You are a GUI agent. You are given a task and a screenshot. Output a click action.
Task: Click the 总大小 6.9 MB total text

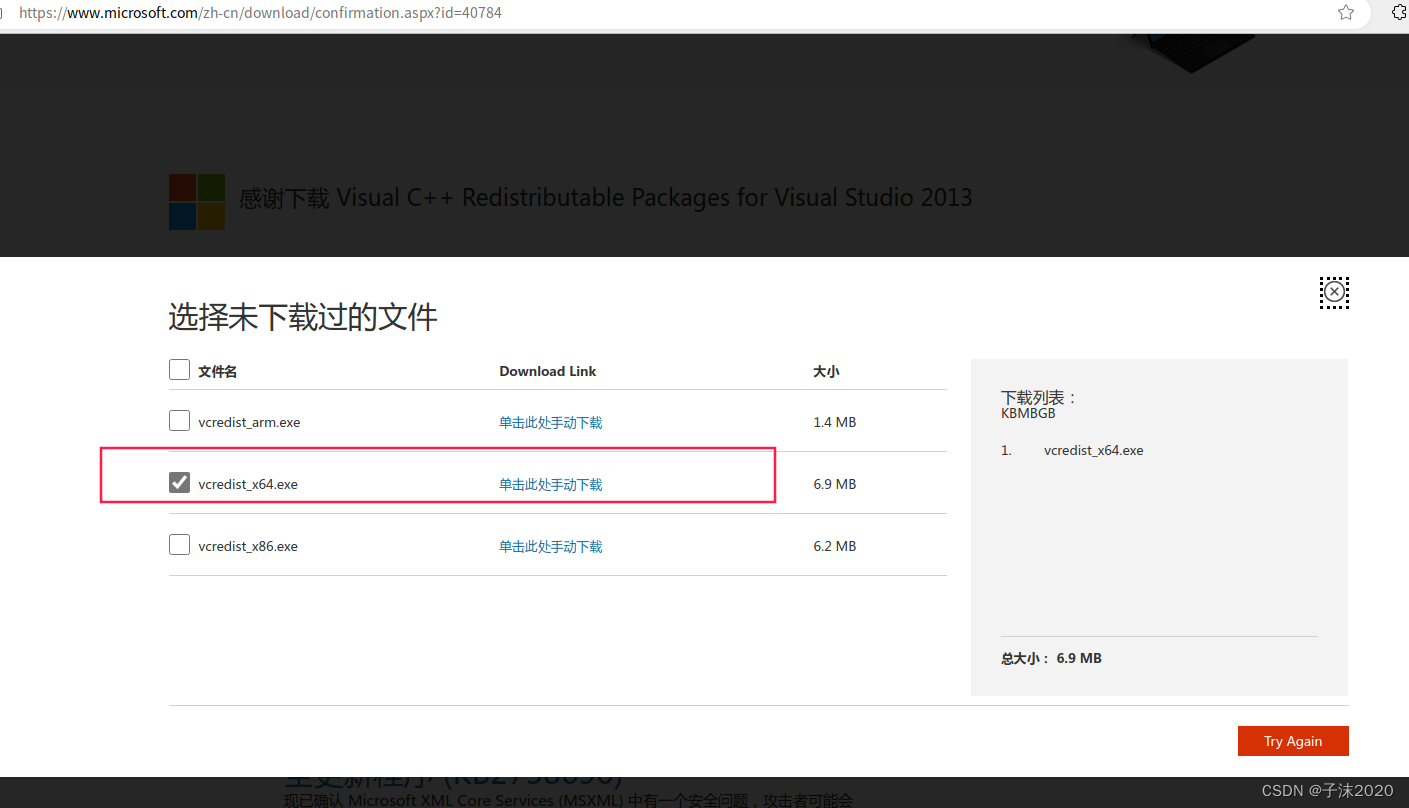pos(1051,659)
